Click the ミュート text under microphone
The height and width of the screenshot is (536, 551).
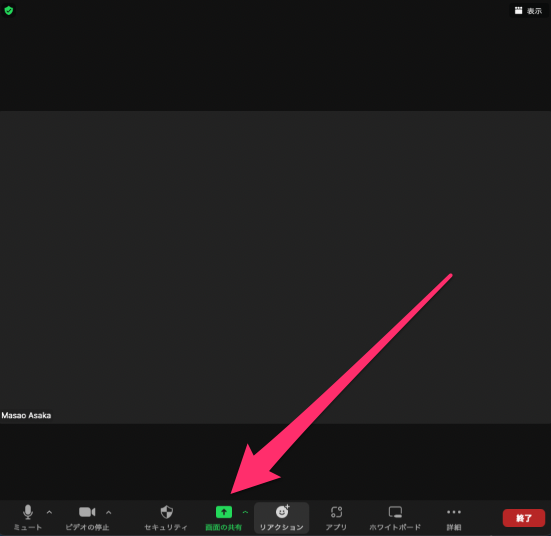28,527
